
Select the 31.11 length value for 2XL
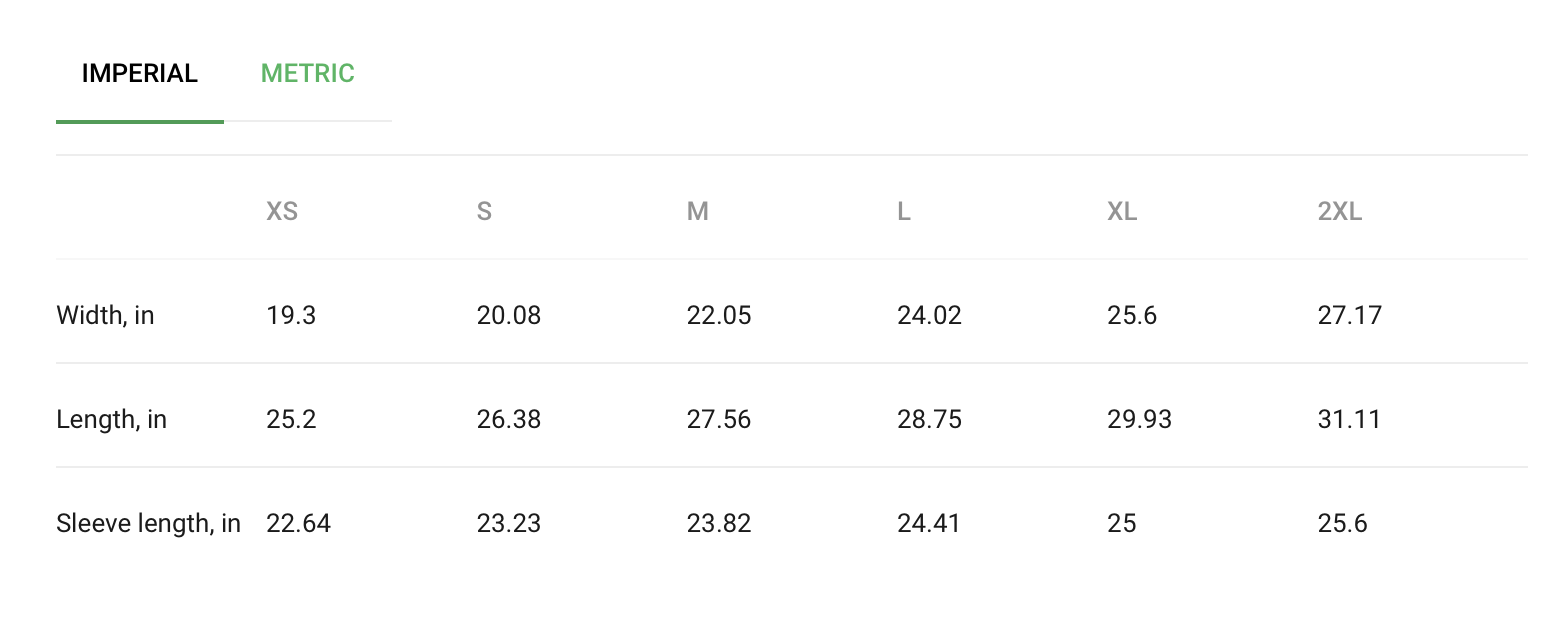click(x=1349, y=420)
